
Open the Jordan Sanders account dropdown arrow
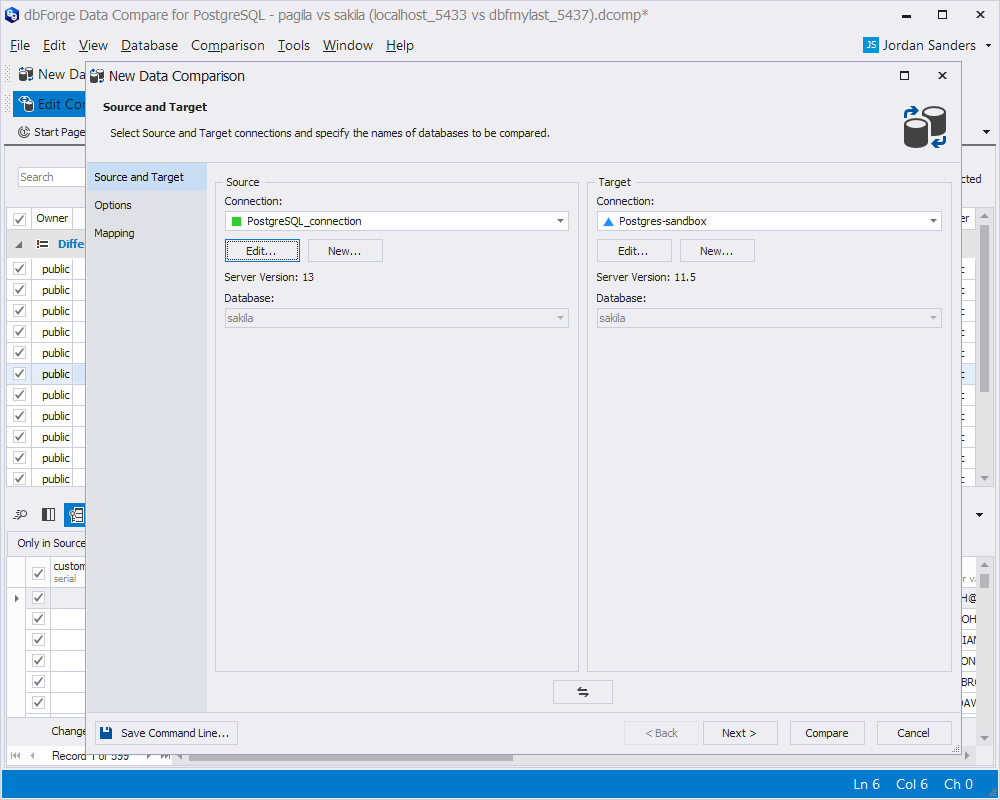coord(988,45)
